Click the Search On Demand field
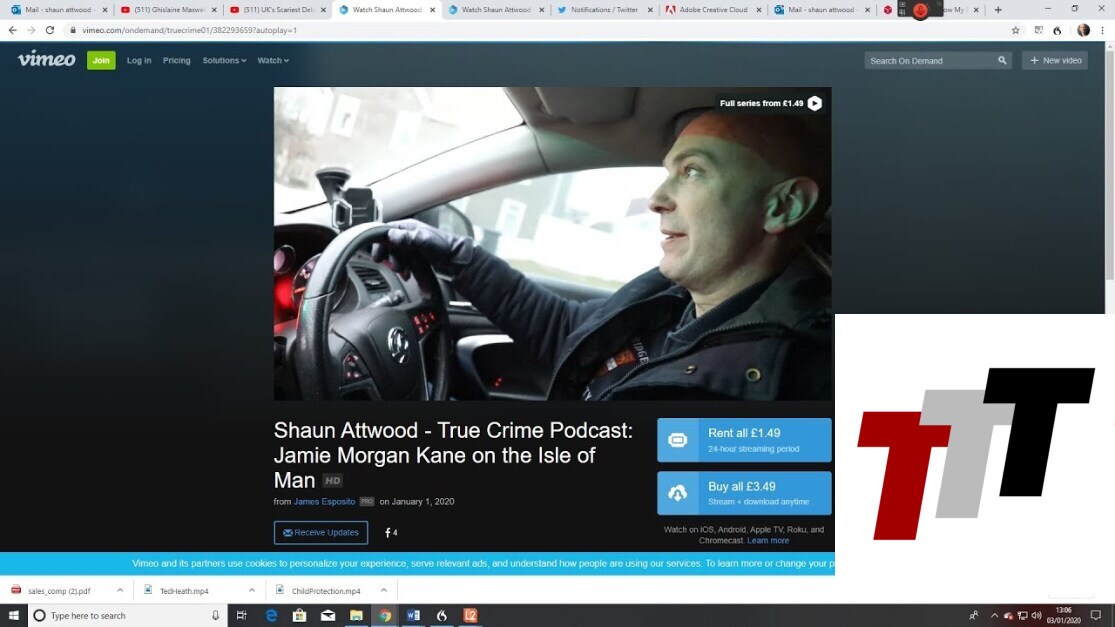1115x627 pixels. tap(930, 61)
